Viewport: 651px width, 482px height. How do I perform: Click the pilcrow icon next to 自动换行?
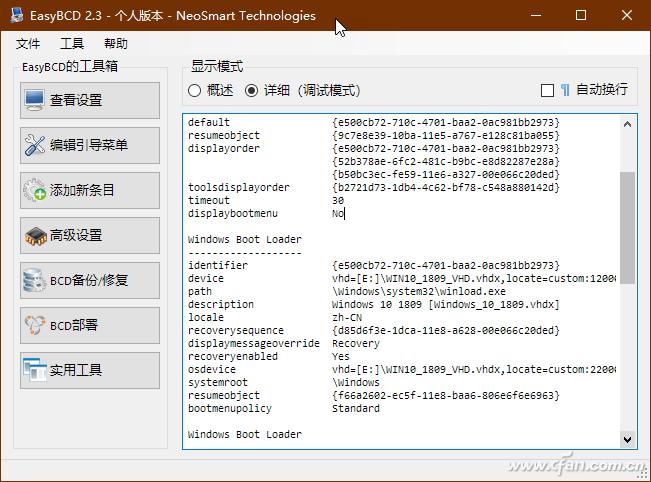[x=565, y=90]
